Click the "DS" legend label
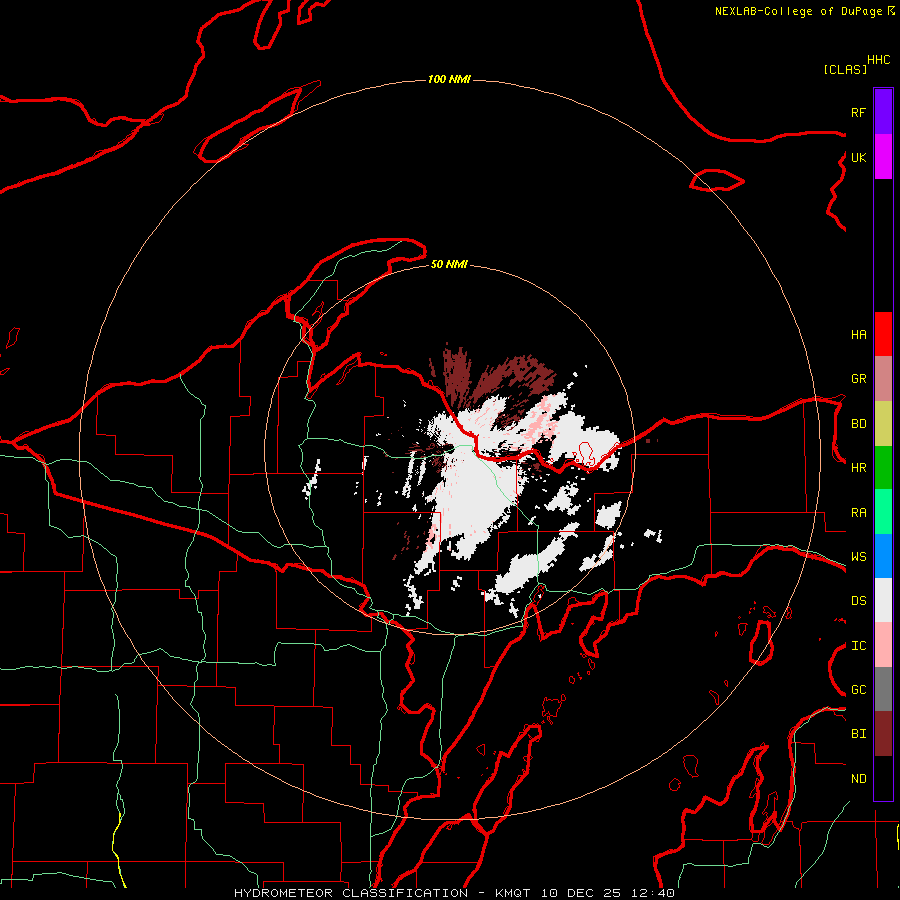Image resolution: width=900 pixels, height=900 pixels. click(858, 601)
